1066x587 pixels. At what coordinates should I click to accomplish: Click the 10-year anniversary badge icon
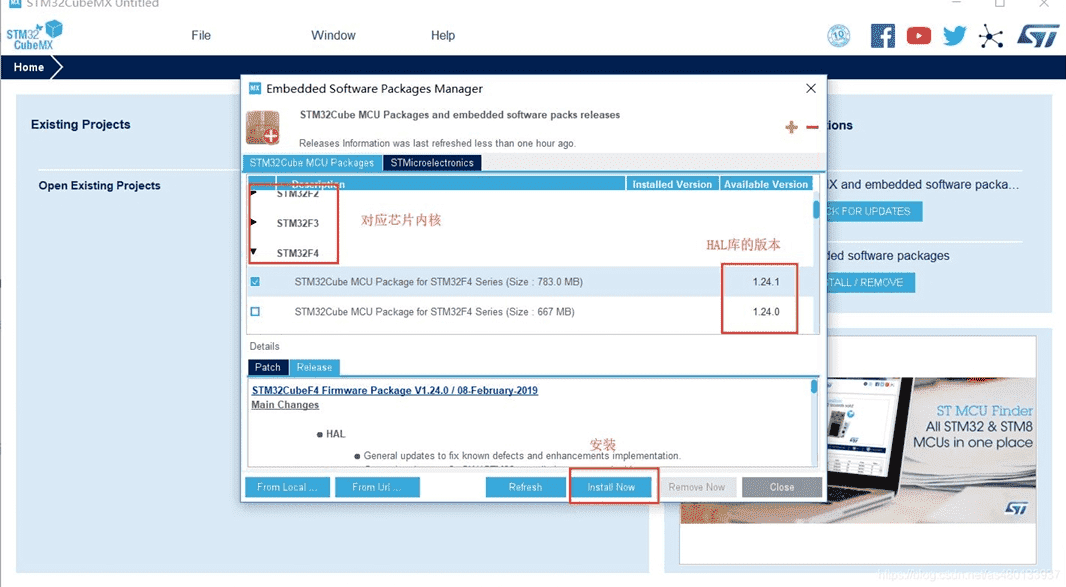point(839,35)
